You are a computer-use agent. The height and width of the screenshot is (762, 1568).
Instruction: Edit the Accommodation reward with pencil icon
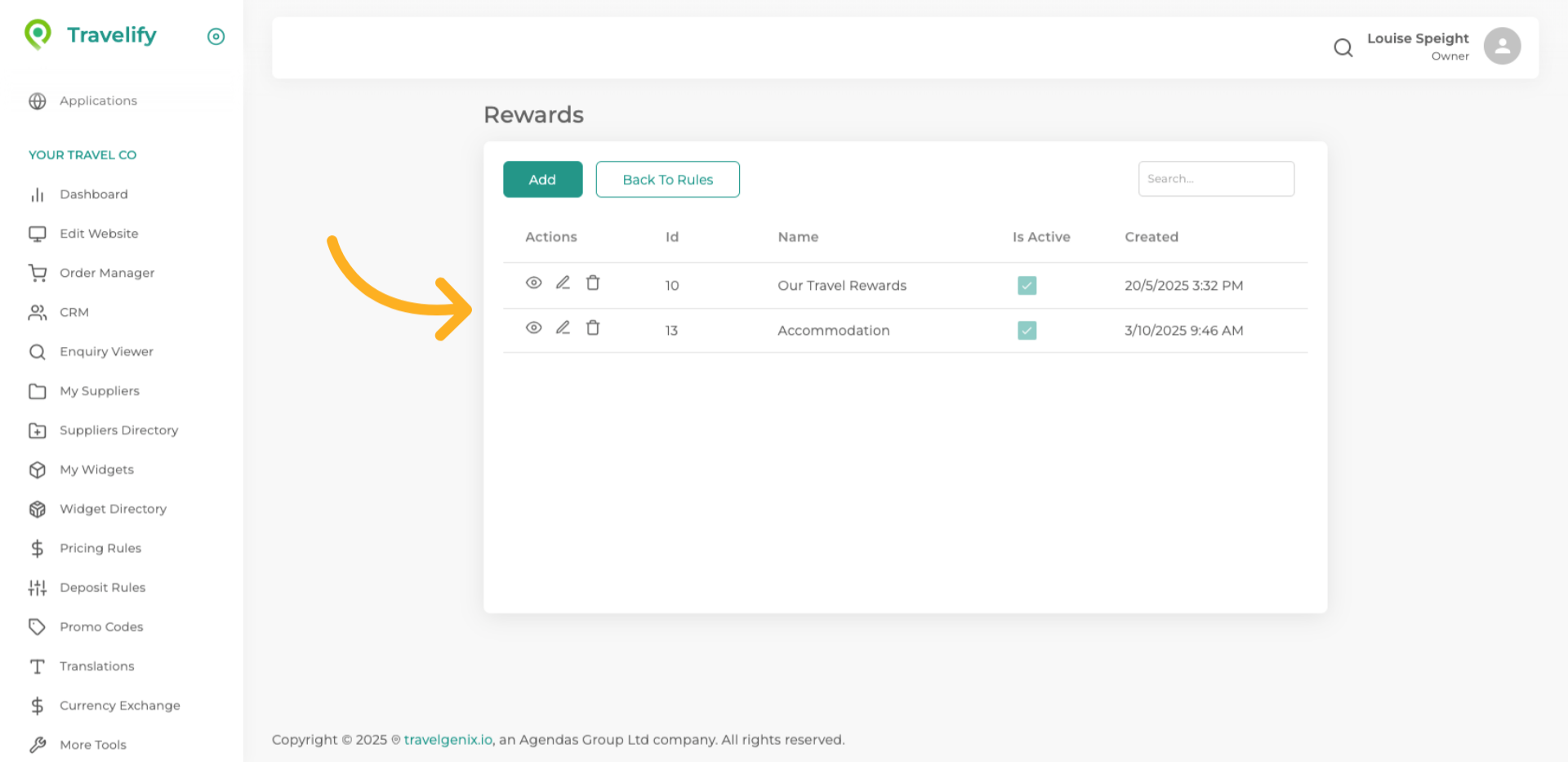coord(563,328)
